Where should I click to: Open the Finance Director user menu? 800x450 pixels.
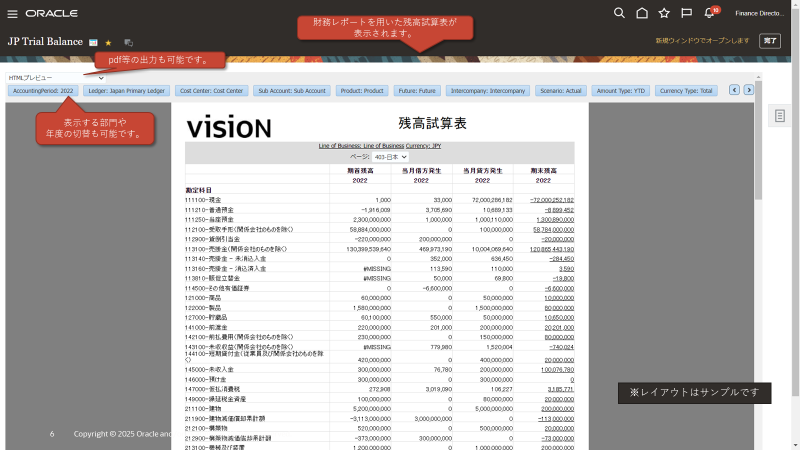pyautogui.click(x=759, y=13)
